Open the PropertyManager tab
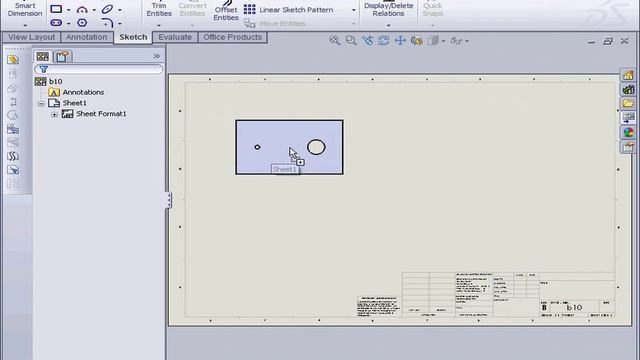 click(62, 56)
